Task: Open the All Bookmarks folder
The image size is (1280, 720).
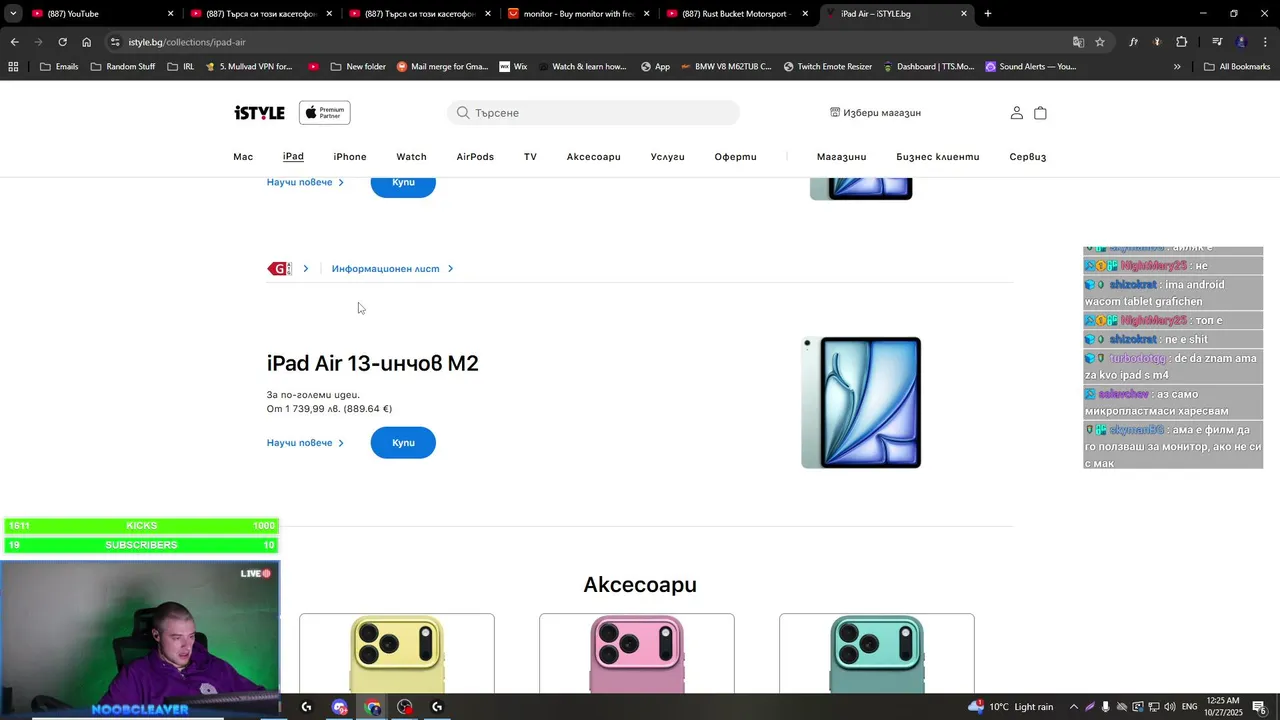Action: (1237, 67)
